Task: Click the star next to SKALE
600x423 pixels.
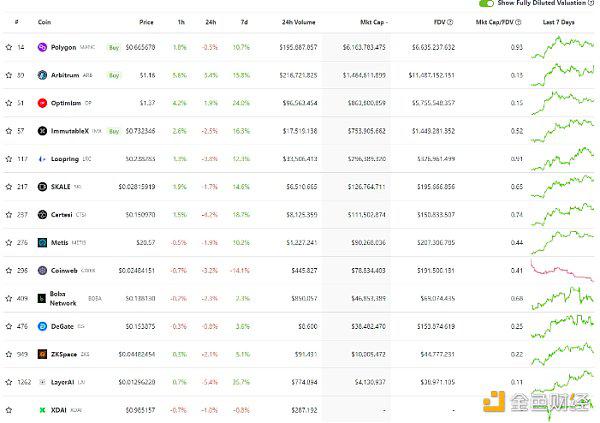Action: pos(9,187)
